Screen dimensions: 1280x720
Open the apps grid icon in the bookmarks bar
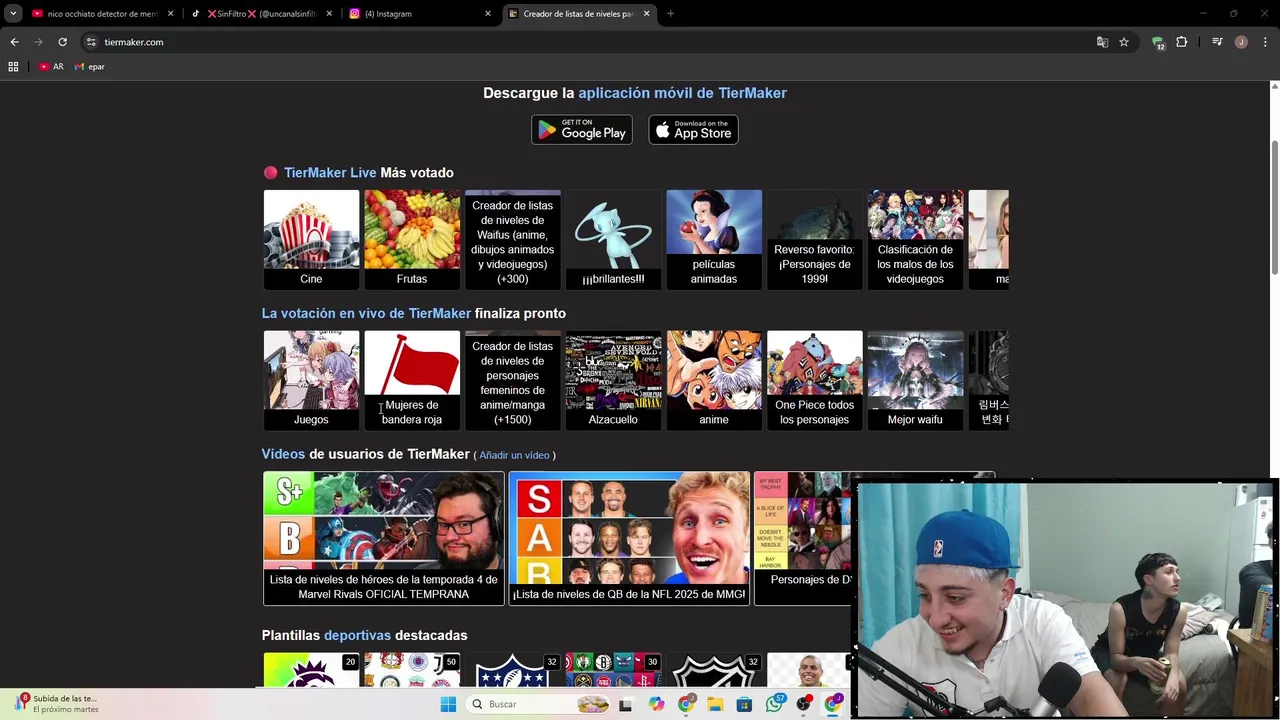(x=13, y=67)
